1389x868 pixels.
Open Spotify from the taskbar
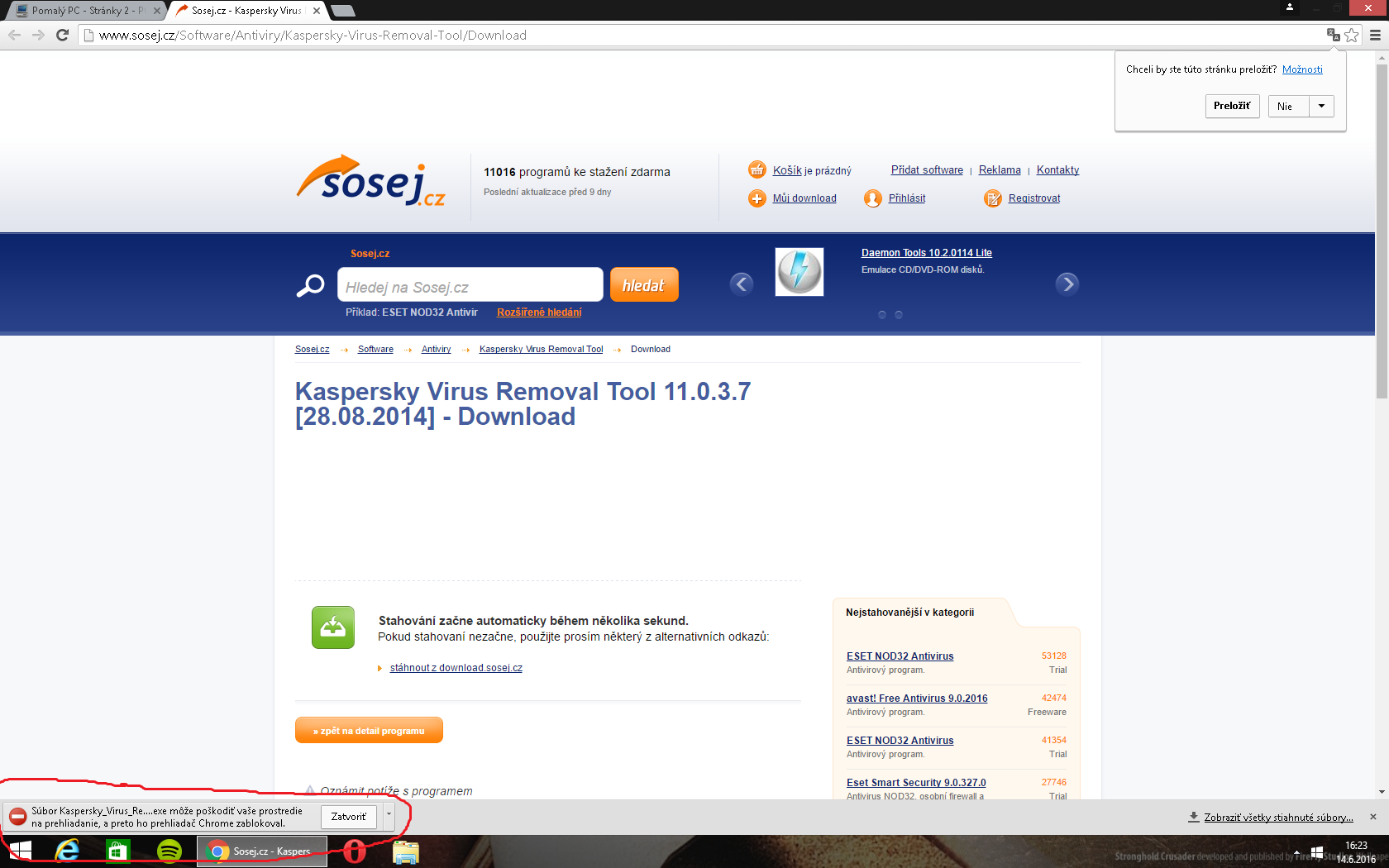point(169,851)
